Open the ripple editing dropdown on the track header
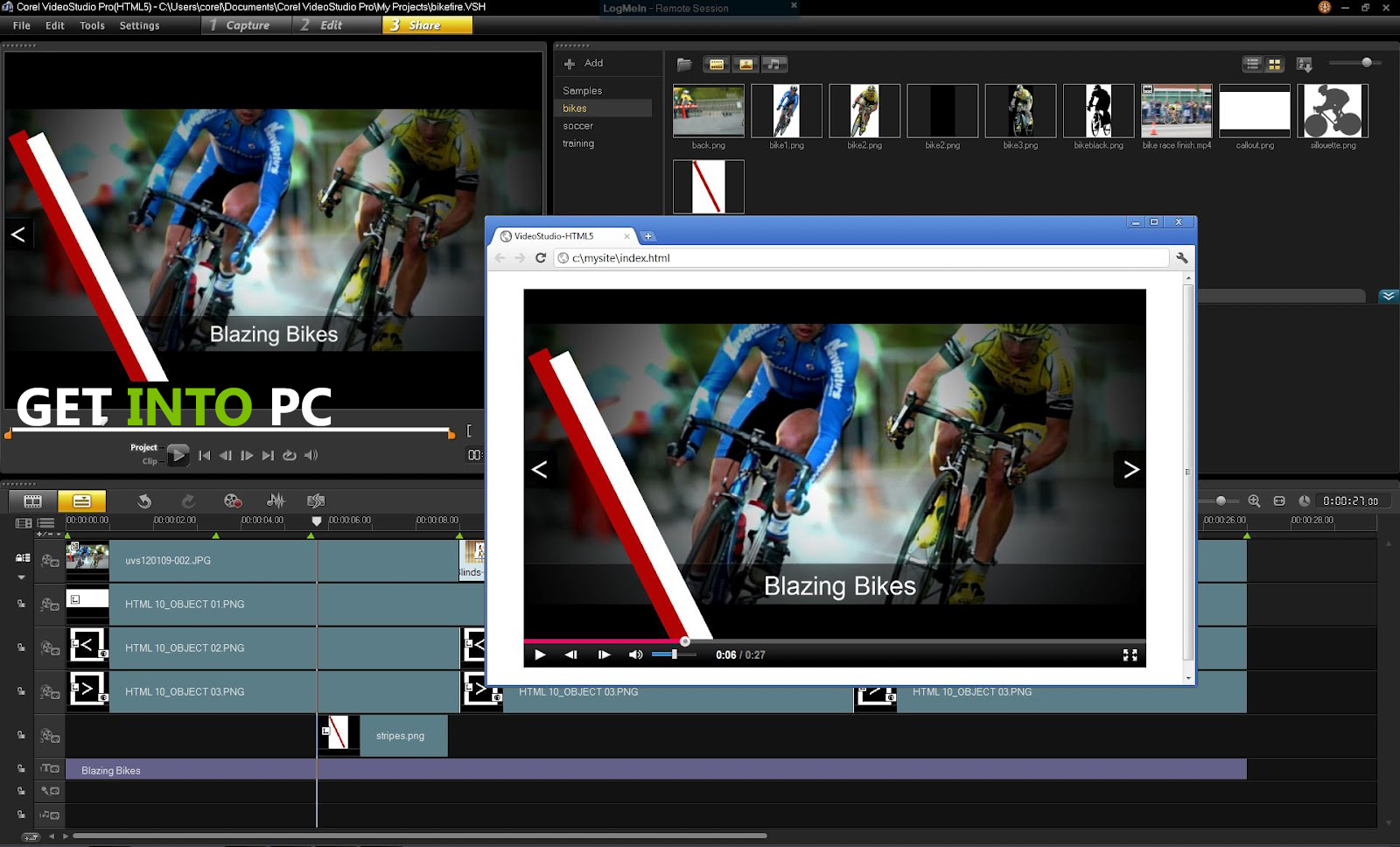This screenshot has height=847, width=1400. coord(21,577)
